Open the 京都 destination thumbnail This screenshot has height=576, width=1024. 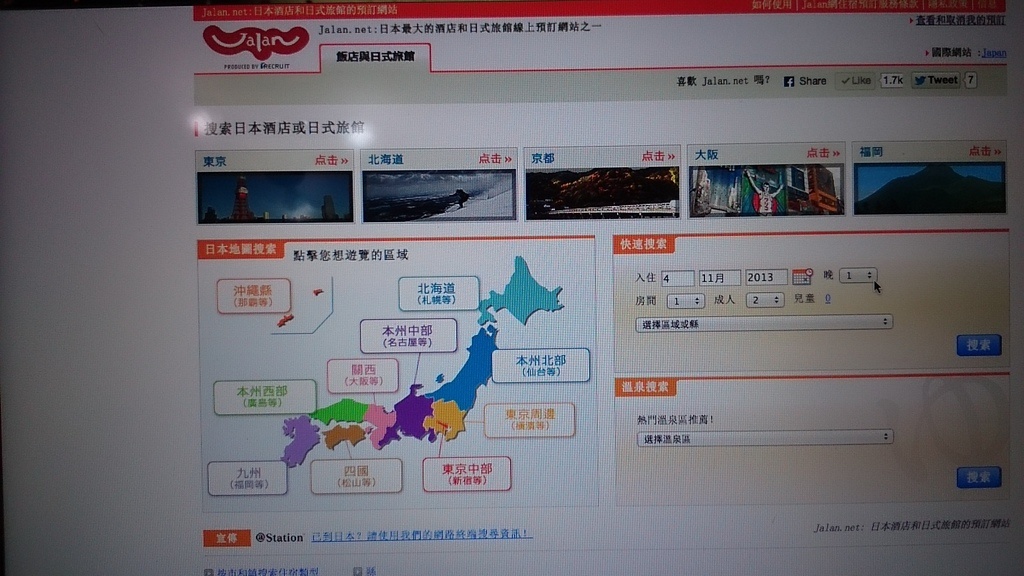[x=602, y=193]
